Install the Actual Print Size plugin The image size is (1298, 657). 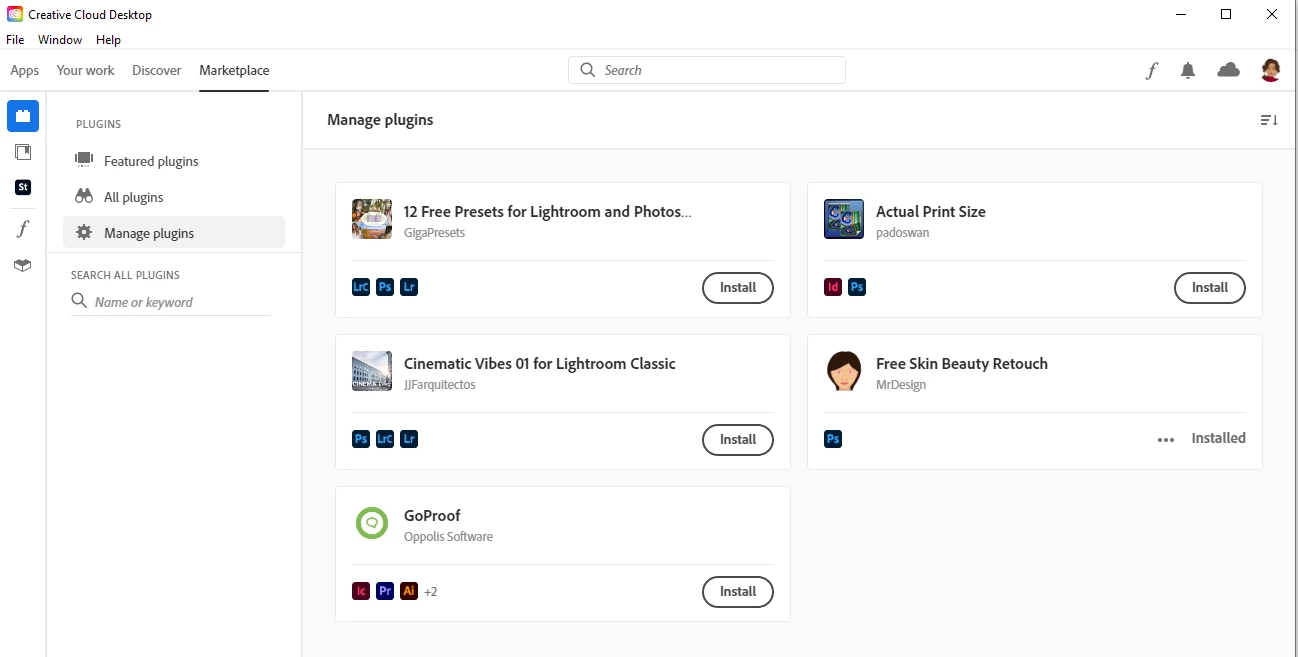(x=1209, y=288)
